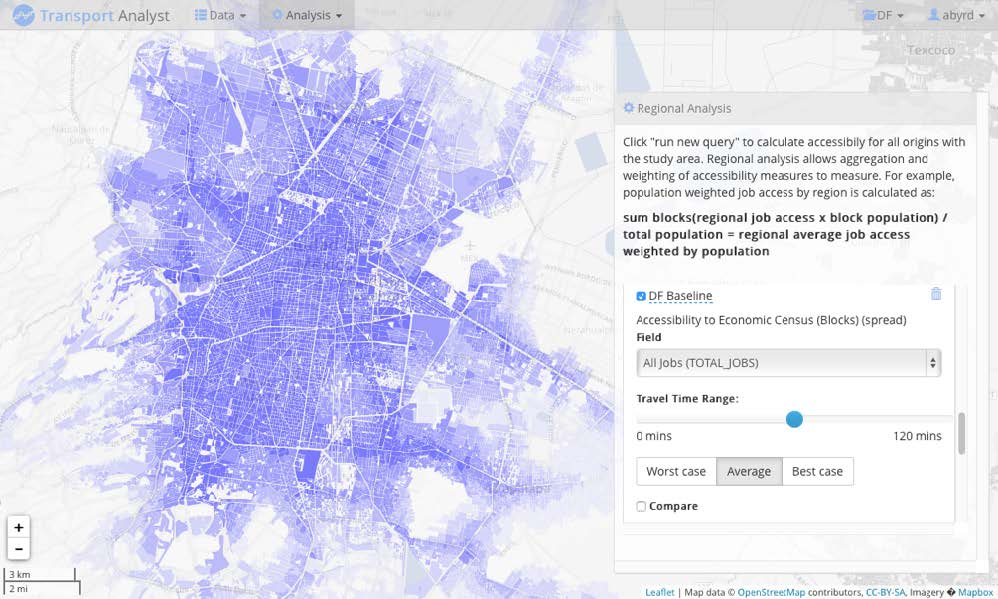Expand the abyrd user dropdown
Viewport: 998px width, 599px height.
[956, 15]
